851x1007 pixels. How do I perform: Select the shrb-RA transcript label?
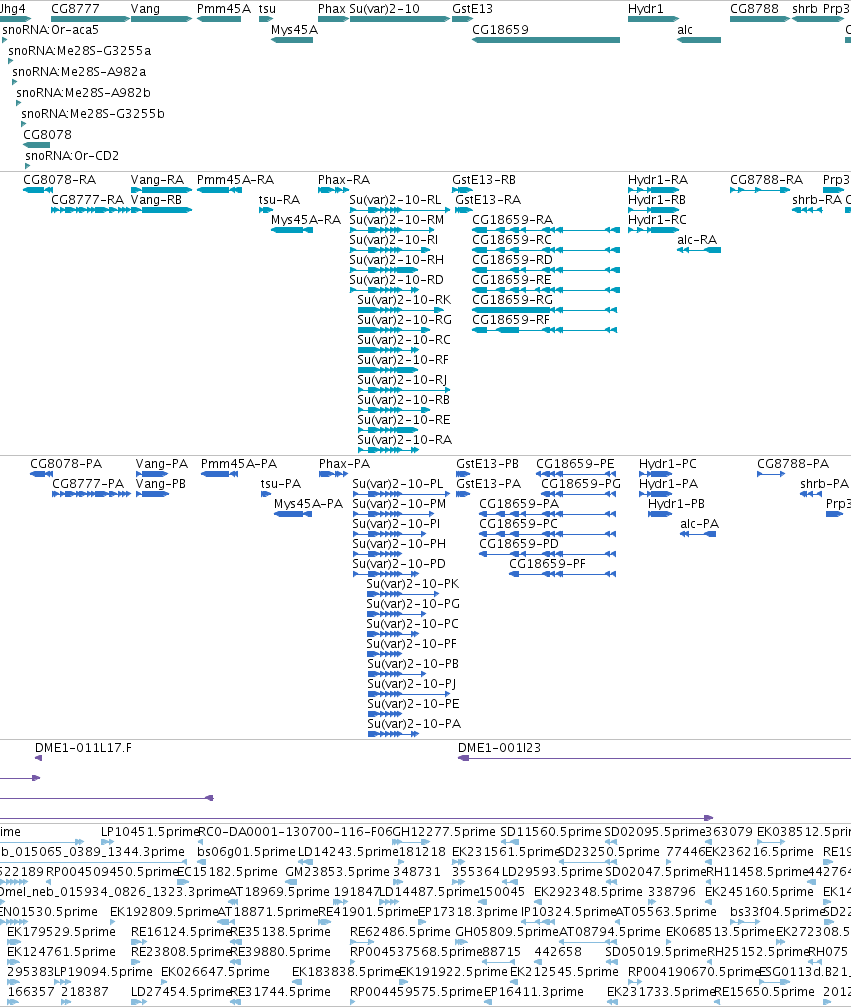[x=817, y=200]
